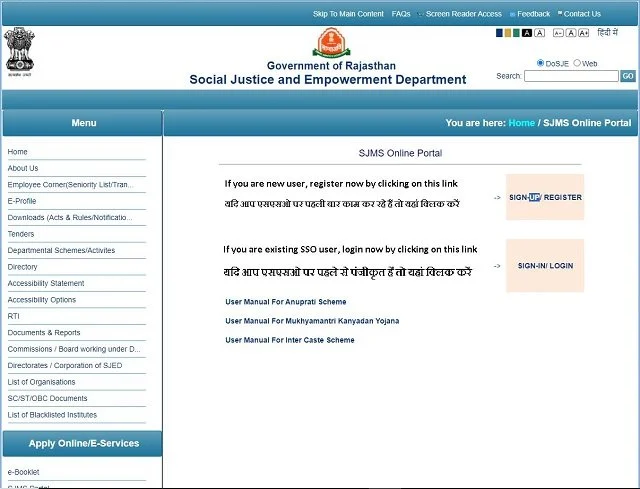Screen dimensions: 640x489
Task: Open the Feedback link in the top bar
Action: pyautogui.click(x=533, y=14)
